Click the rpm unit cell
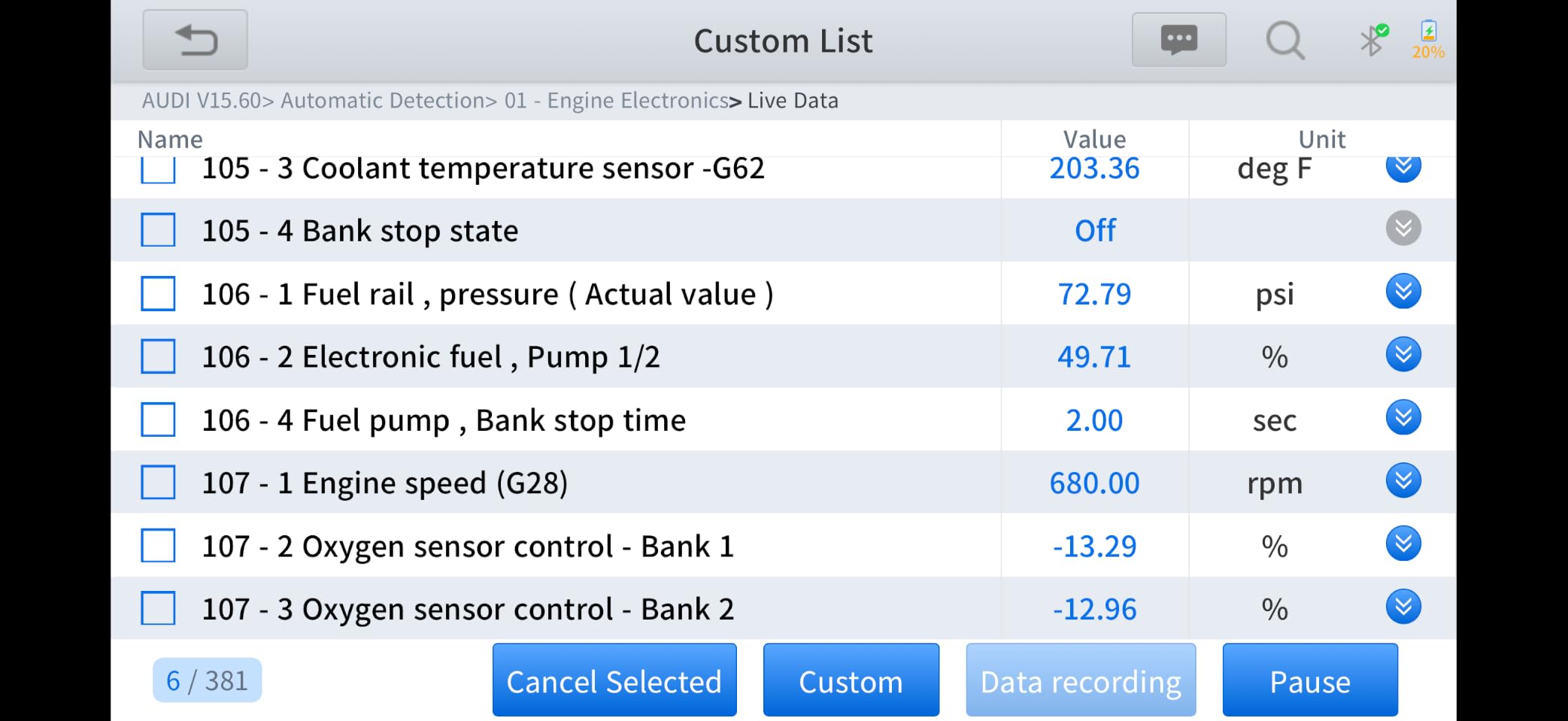The height and width of the screenshot is (721, 1568). click(1275, 483)
